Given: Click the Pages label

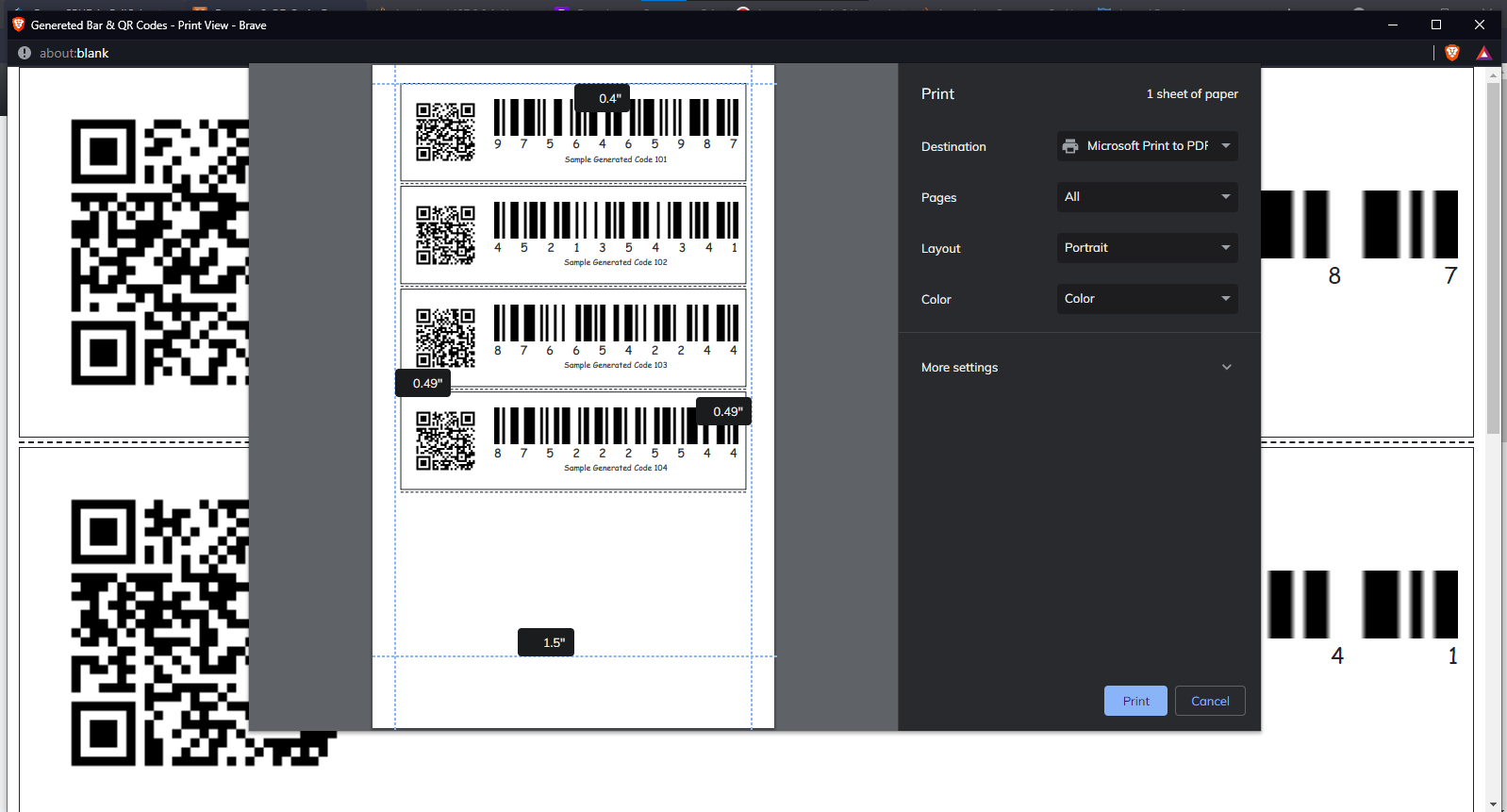Looking at the screenshot, I should [x=938, y=197].
